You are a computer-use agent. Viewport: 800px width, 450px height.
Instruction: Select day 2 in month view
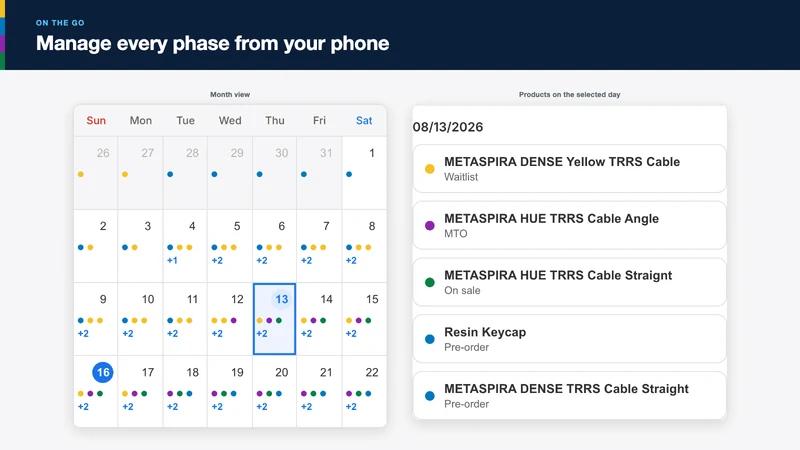coord(96,246)
